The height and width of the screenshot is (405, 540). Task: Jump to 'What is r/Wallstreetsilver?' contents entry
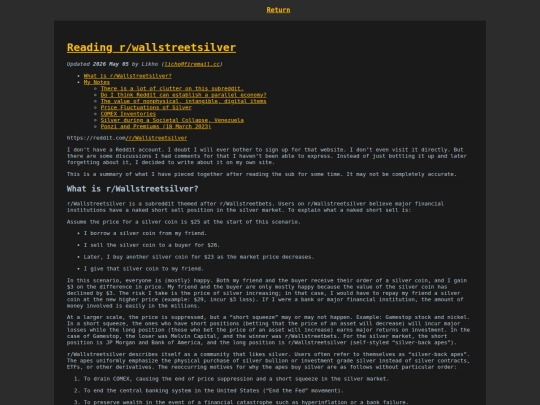(x=127, y=76)
